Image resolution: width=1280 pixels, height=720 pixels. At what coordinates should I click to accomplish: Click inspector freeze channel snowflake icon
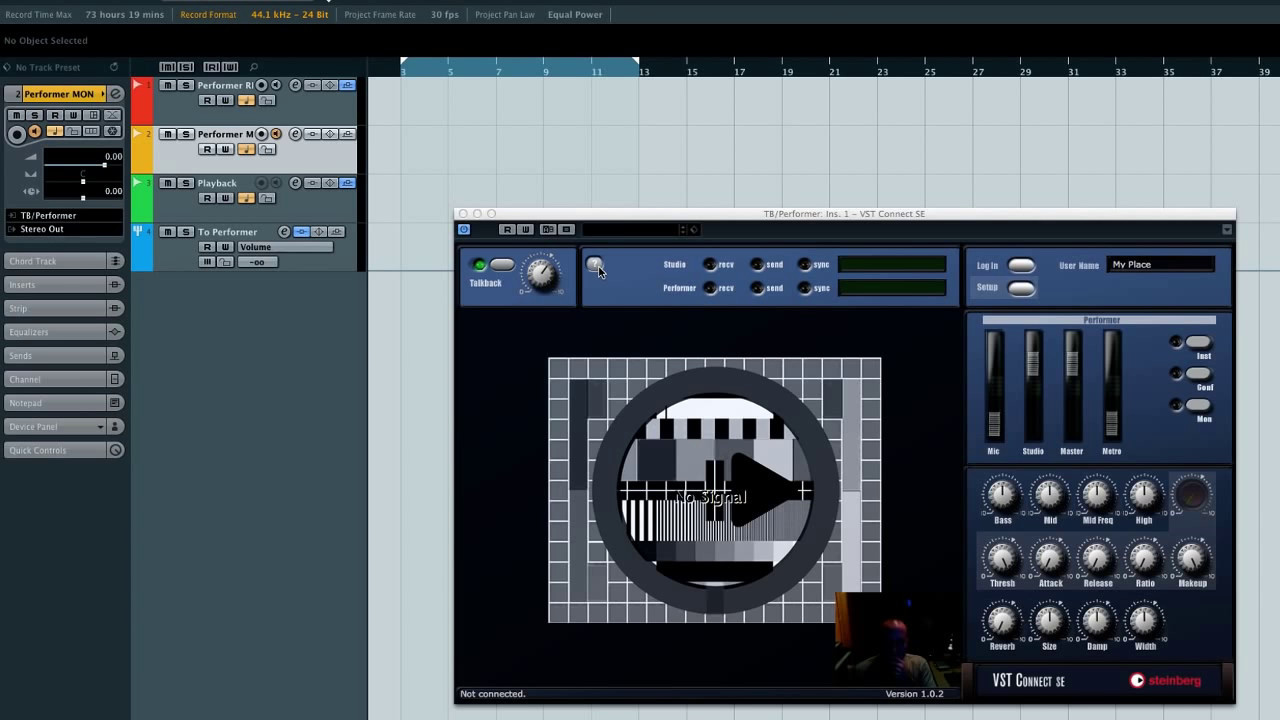pyautogui.click(x=112, y=131)
